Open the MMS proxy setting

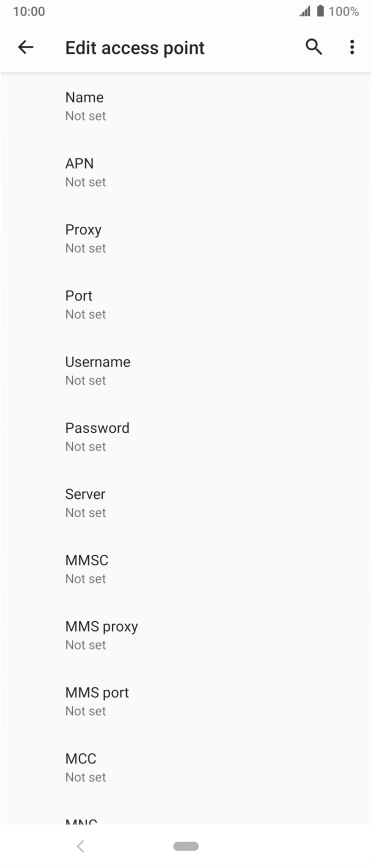click(186, 635)
